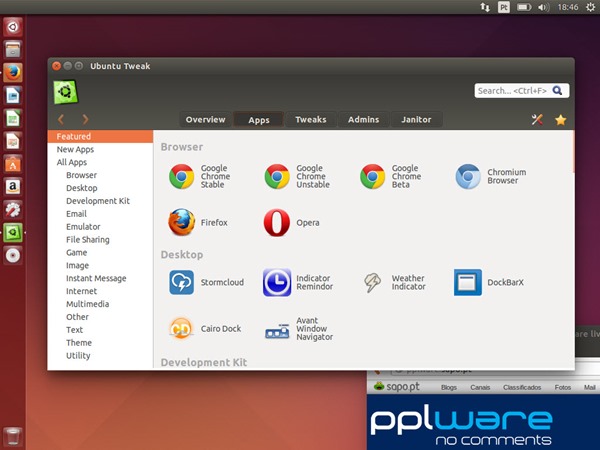Select the Indicator Remindor clock icon

pyautogui.click(x=277, y=282)
